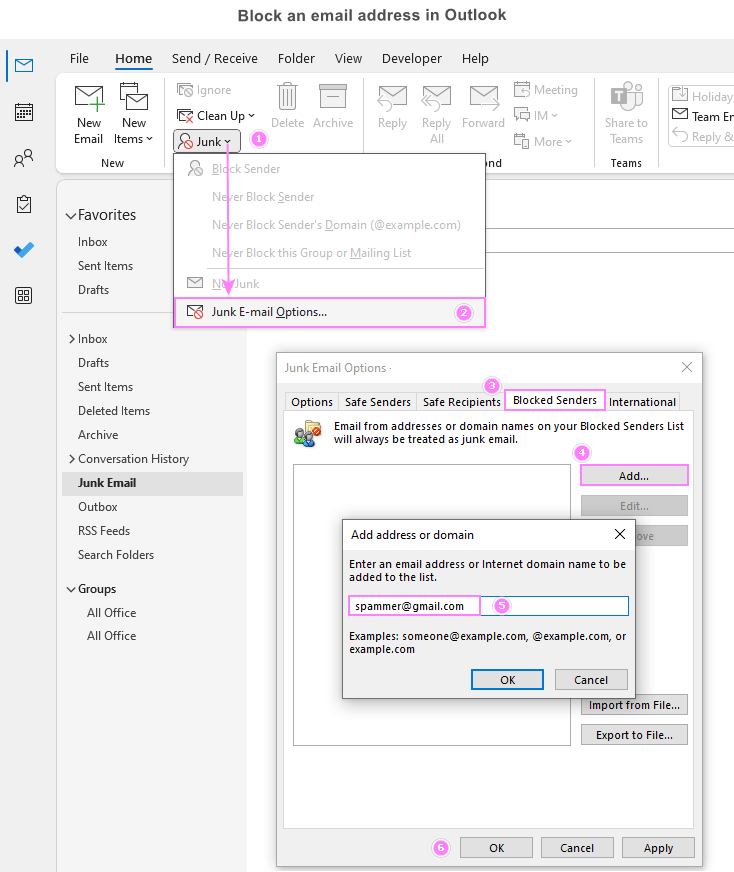734x872 pixels.
Task: Open More Apps grid icon in sidebar
Action: (x=24, y=295)
